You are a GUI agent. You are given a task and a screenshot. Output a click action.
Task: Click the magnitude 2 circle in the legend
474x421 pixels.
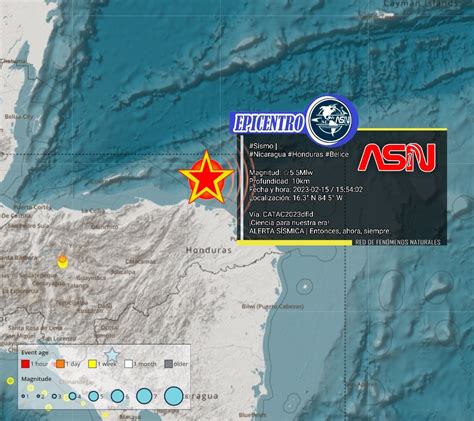pyautogui.click(x=38, y=396)
